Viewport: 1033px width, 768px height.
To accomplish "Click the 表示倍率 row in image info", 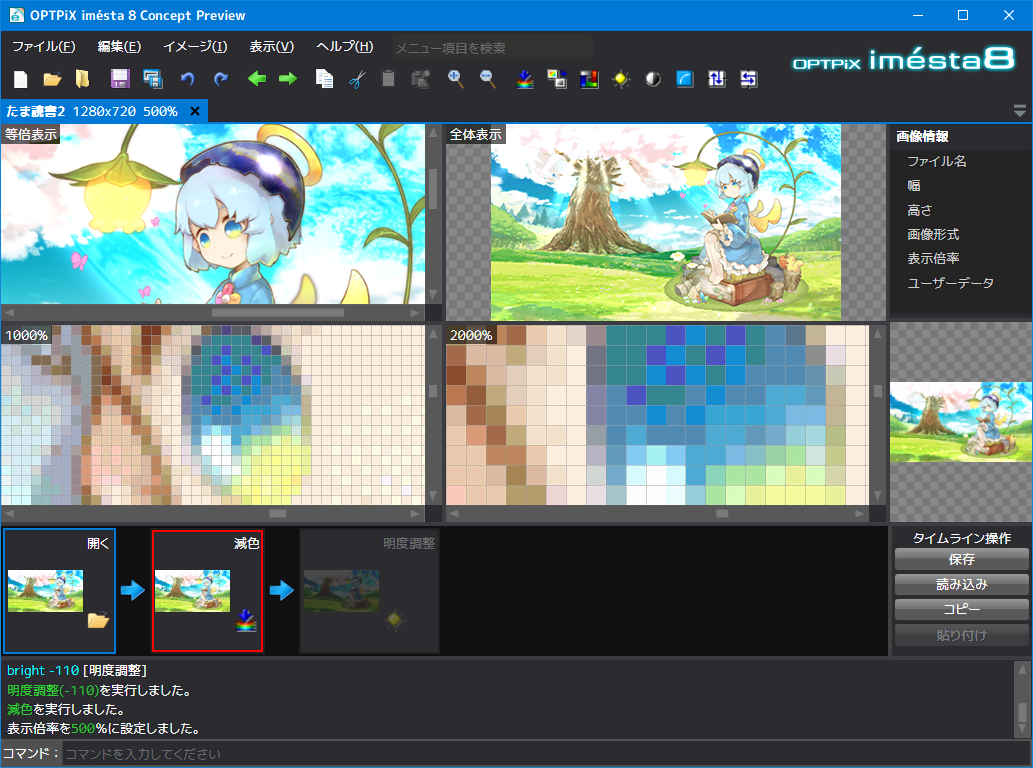I will 933,259.
